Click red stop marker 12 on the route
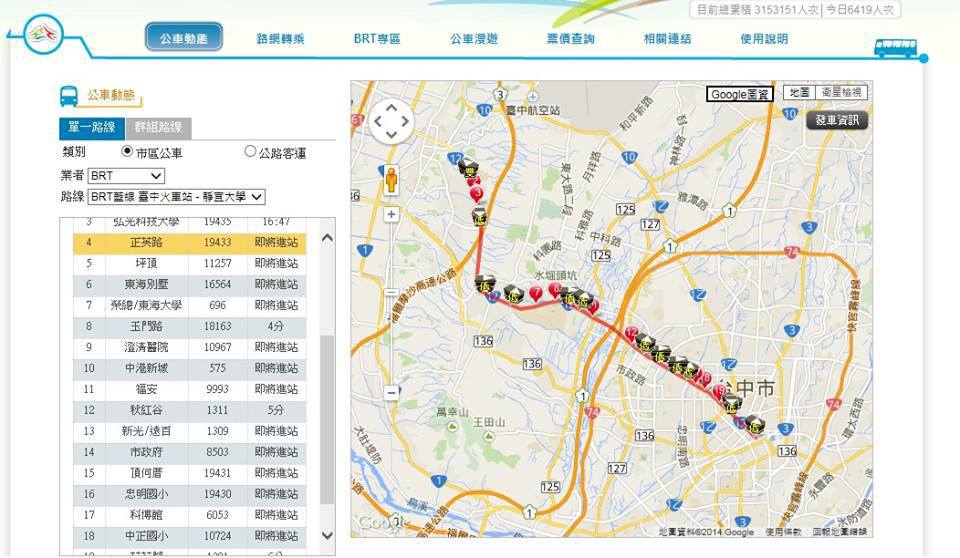 (x=631, y=334)
